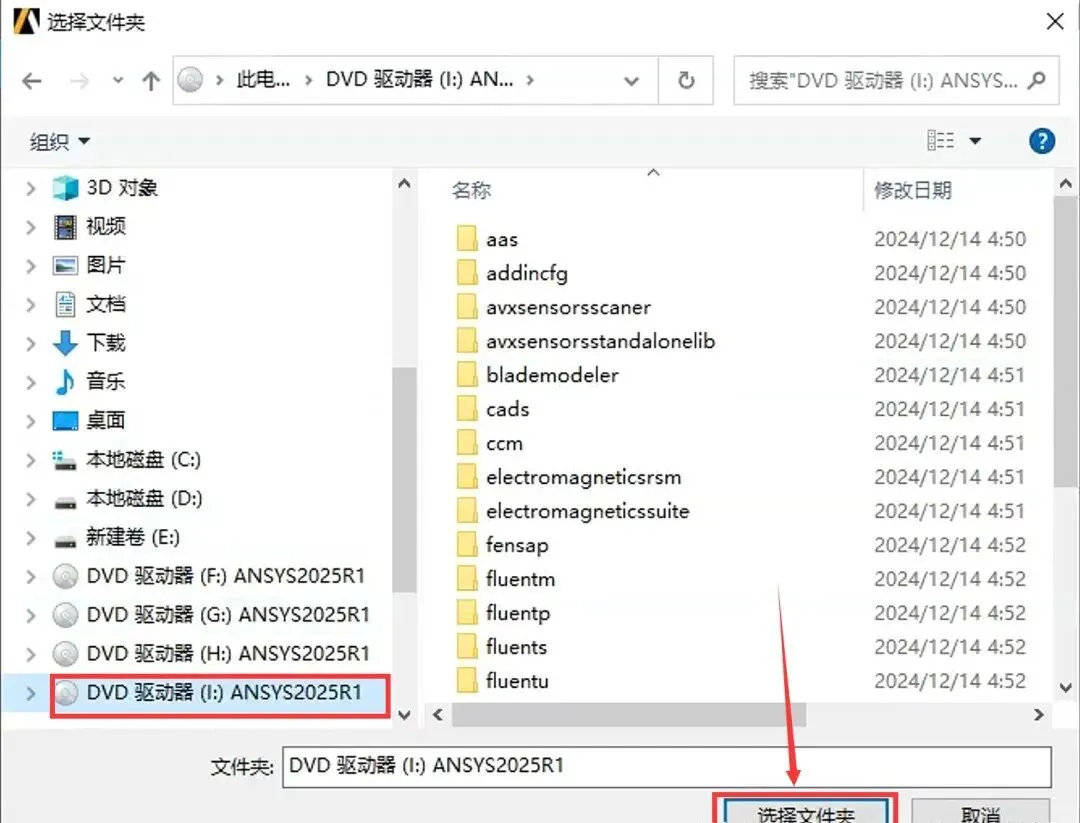Click DVD 驱动器 (I:) breadcrumb segment

click(419, 80)
